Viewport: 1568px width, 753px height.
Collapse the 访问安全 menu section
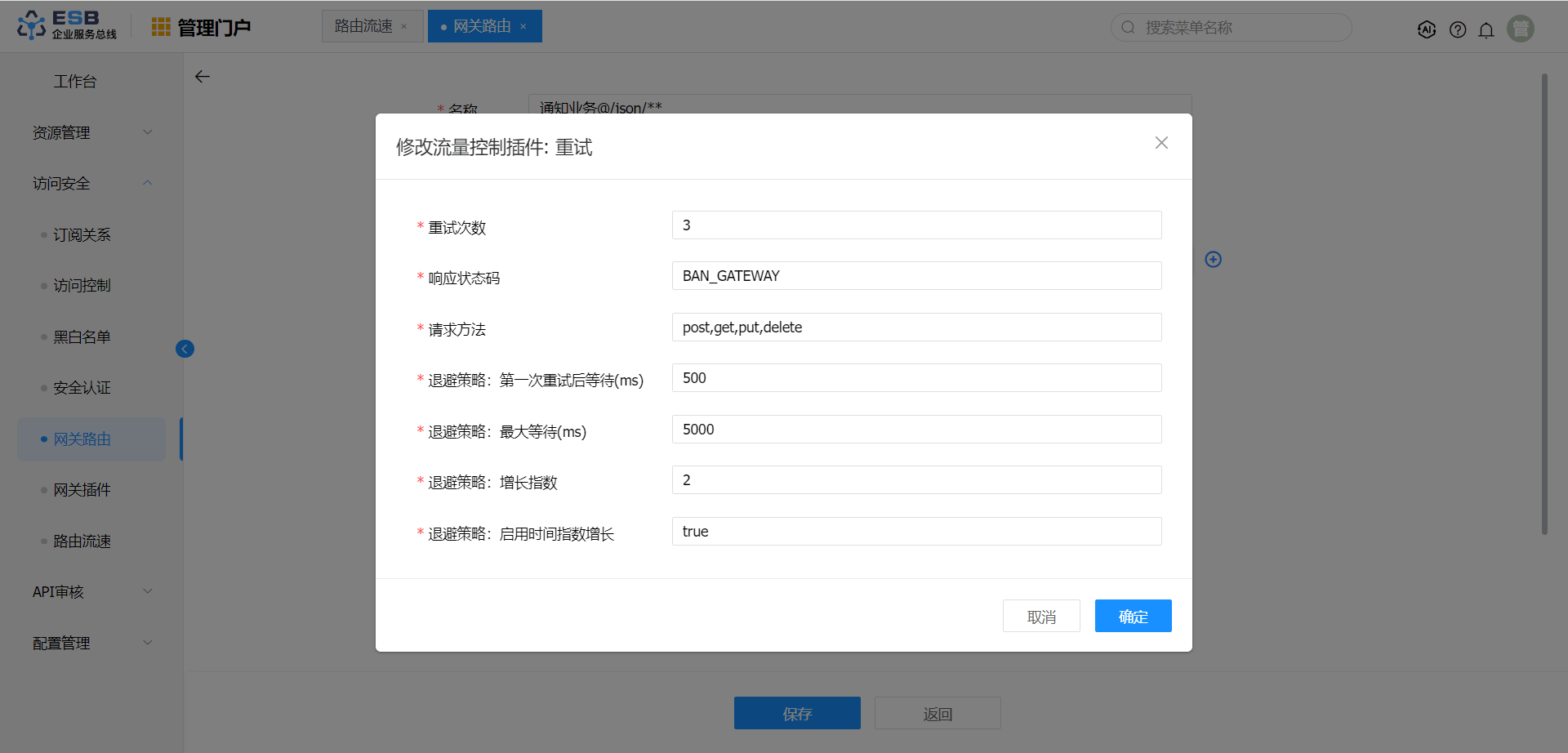pos(91,184)
